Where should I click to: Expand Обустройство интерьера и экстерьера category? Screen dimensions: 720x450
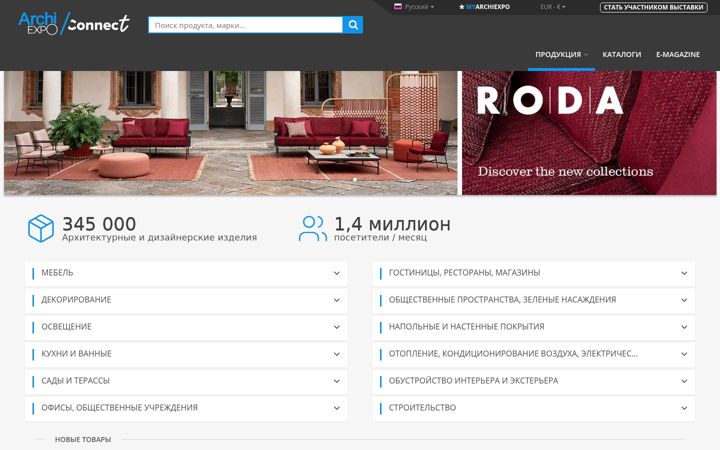(x=534, y=381)
